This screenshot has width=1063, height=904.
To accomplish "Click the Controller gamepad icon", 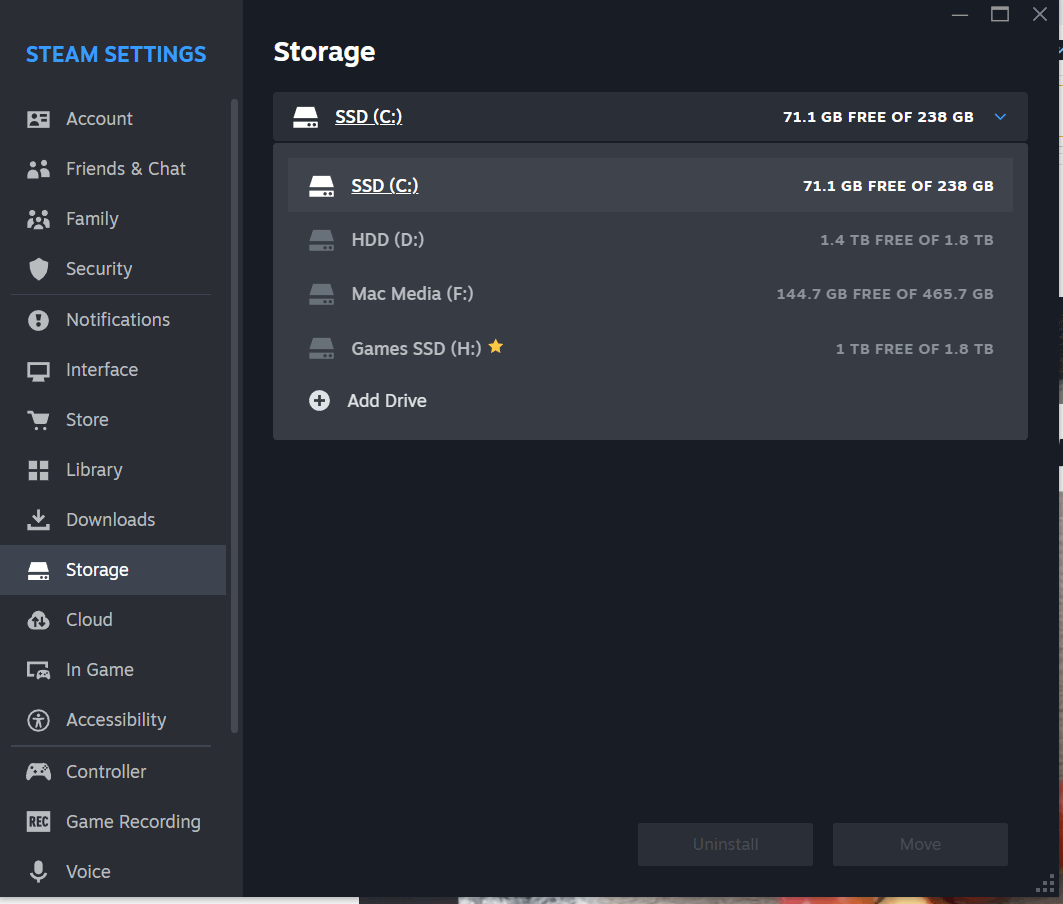I will [39, 772].
